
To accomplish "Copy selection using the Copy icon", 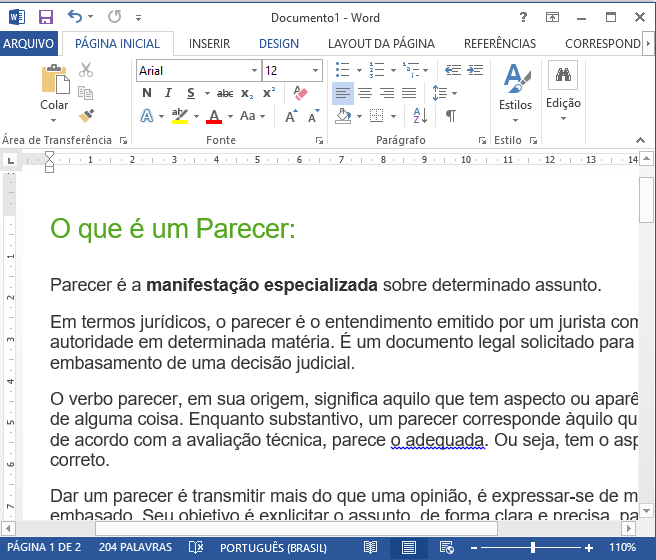I will (86, 92).
